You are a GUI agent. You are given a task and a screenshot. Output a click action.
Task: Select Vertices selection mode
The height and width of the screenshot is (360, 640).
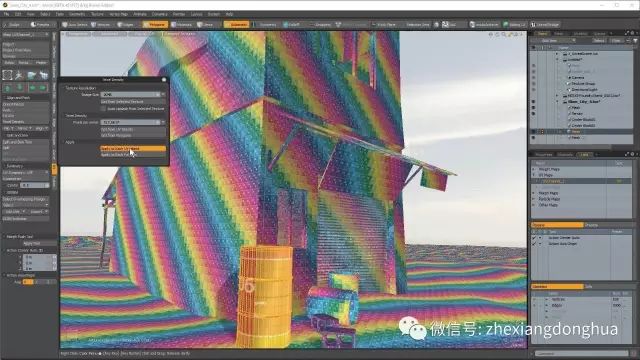point(101,24)
